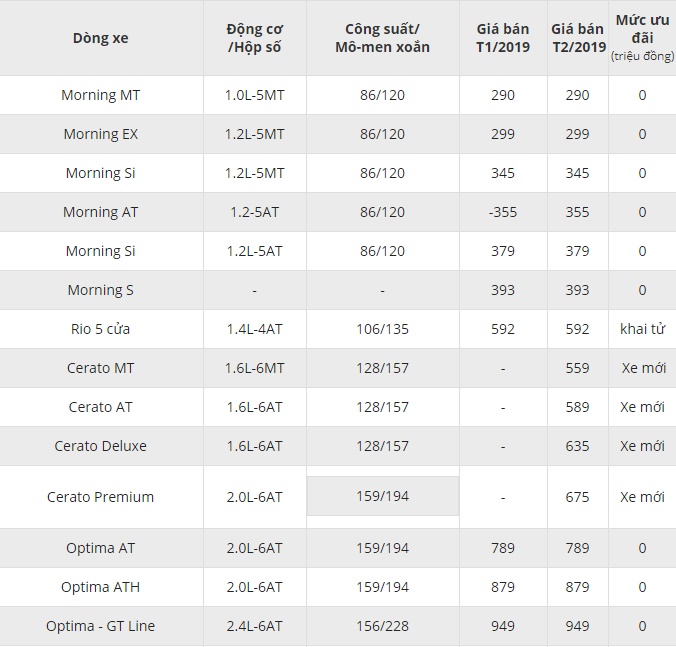
Task: Select the Morning EX model cell
Action: pyautogui.click(x=101, y=134)
